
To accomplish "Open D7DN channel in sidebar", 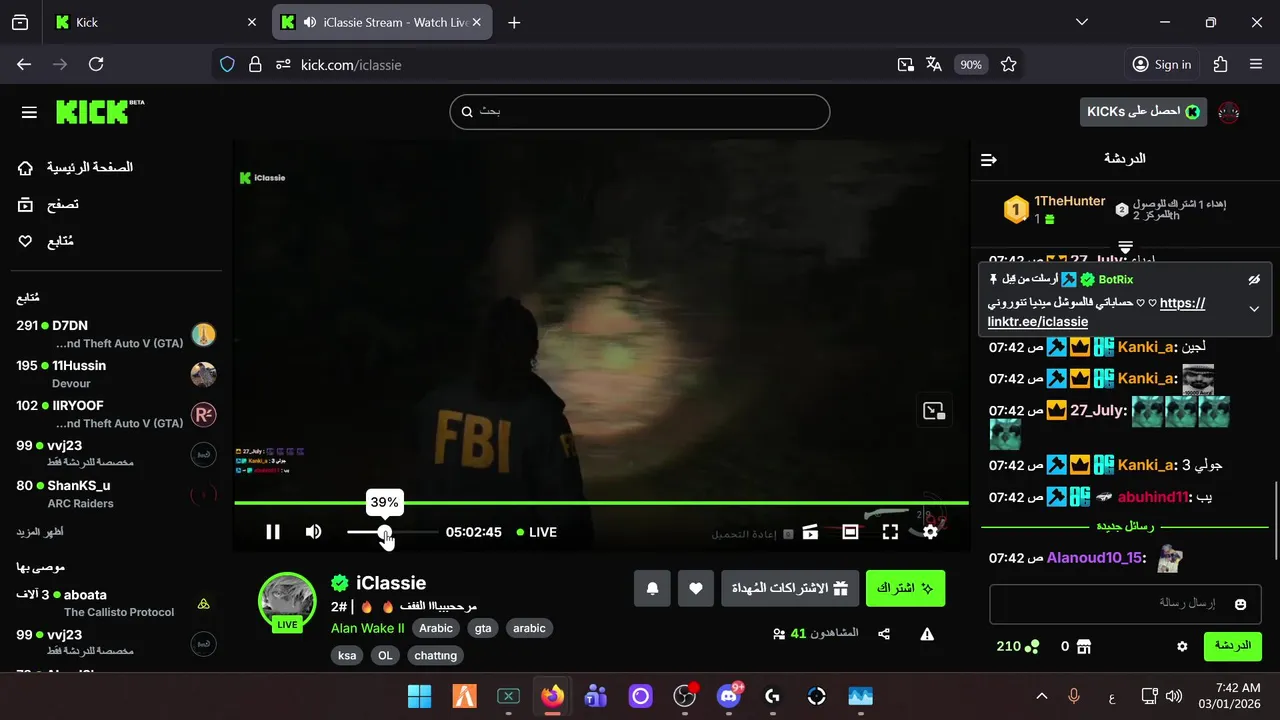I will point(116,334).
